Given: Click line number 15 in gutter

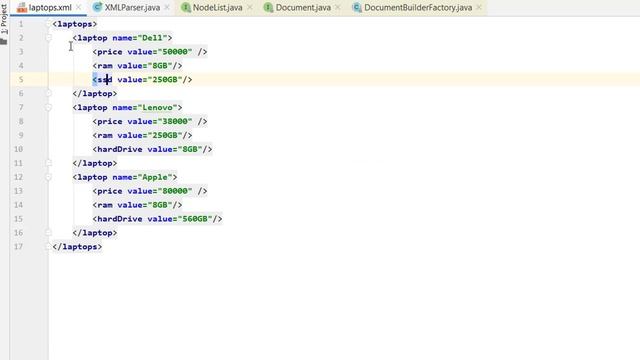Looking at the screenshot, I should point(18,219).
